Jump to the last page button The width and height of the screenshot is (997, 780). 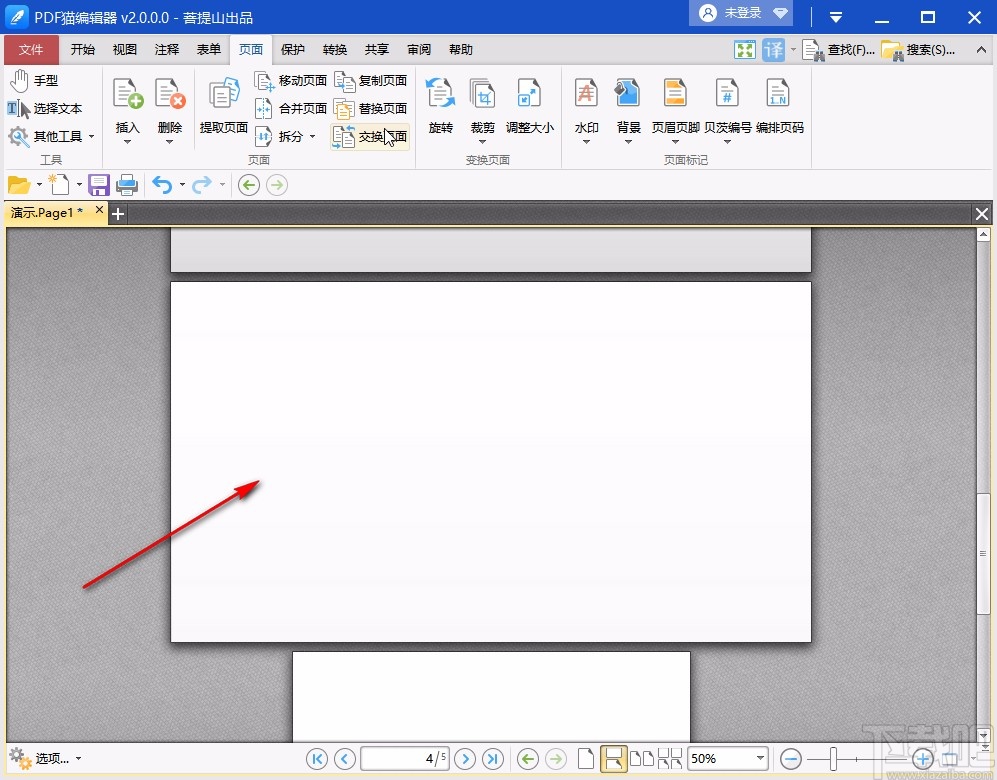pyautogui.click(x=492, y=759)
